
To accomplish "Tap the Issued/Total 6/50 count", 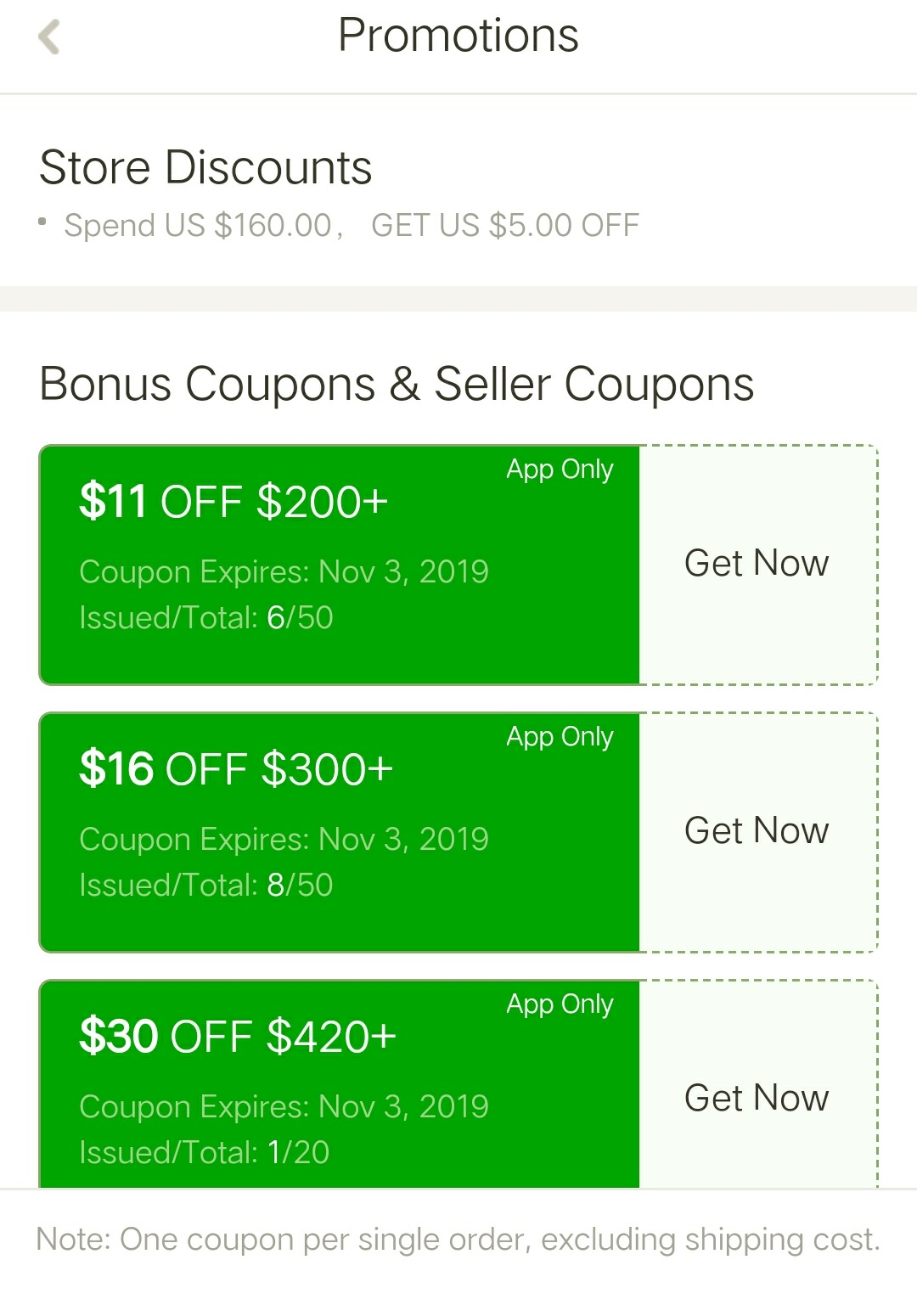I will (206, 618).
